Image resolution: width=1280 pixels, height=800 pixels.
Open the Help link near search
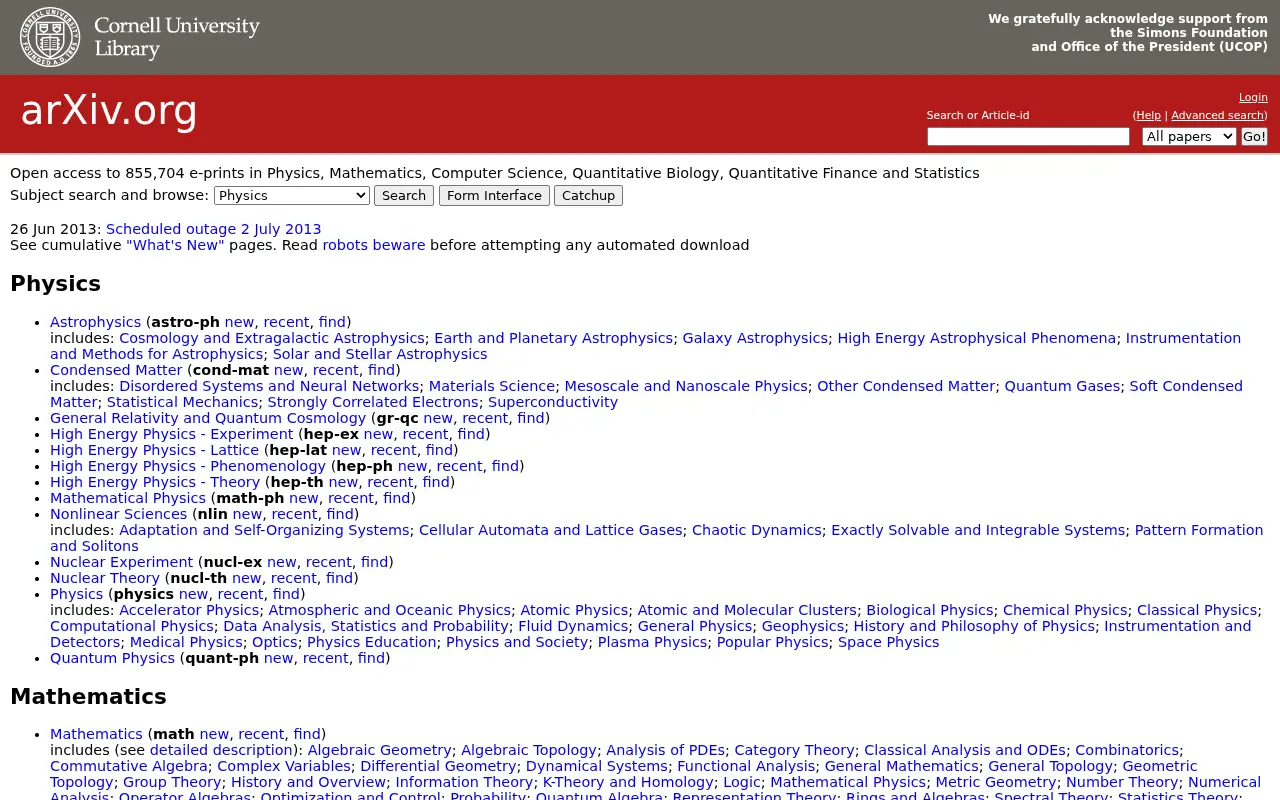1149,115
